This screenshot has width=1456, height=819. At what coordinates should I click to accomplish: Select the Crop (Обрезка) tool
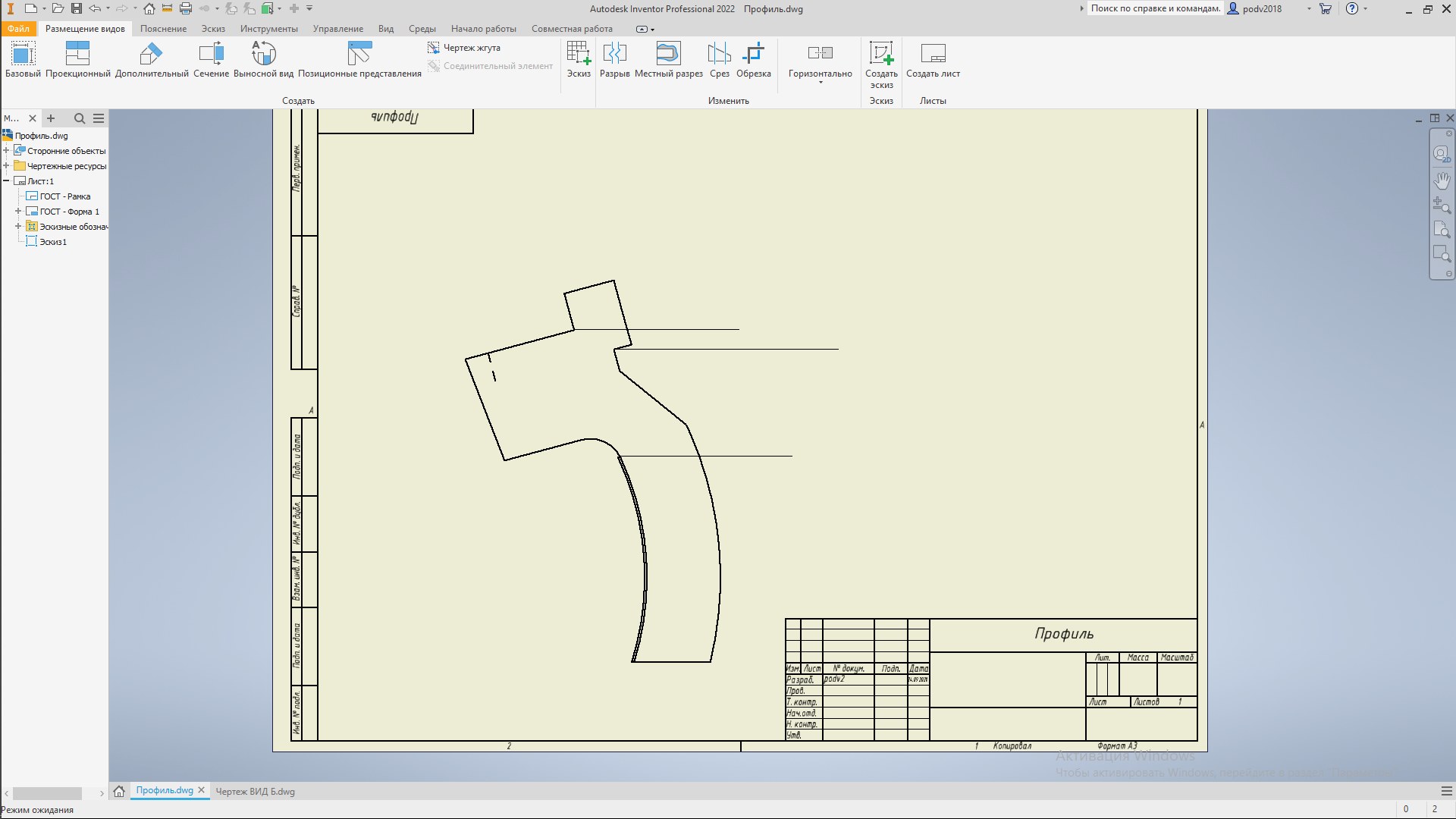tap(753, 54)
